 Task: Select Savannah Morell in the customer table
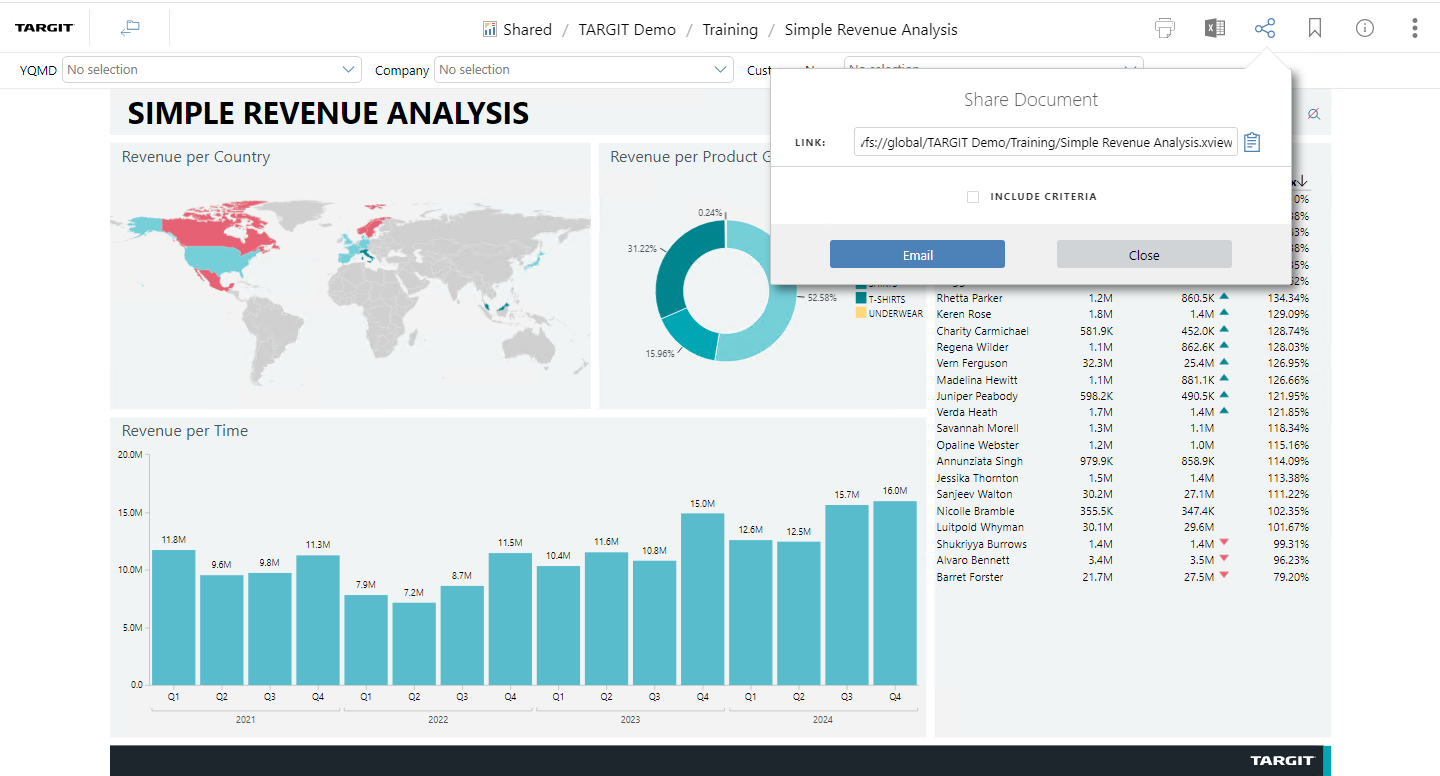[978, 428]
